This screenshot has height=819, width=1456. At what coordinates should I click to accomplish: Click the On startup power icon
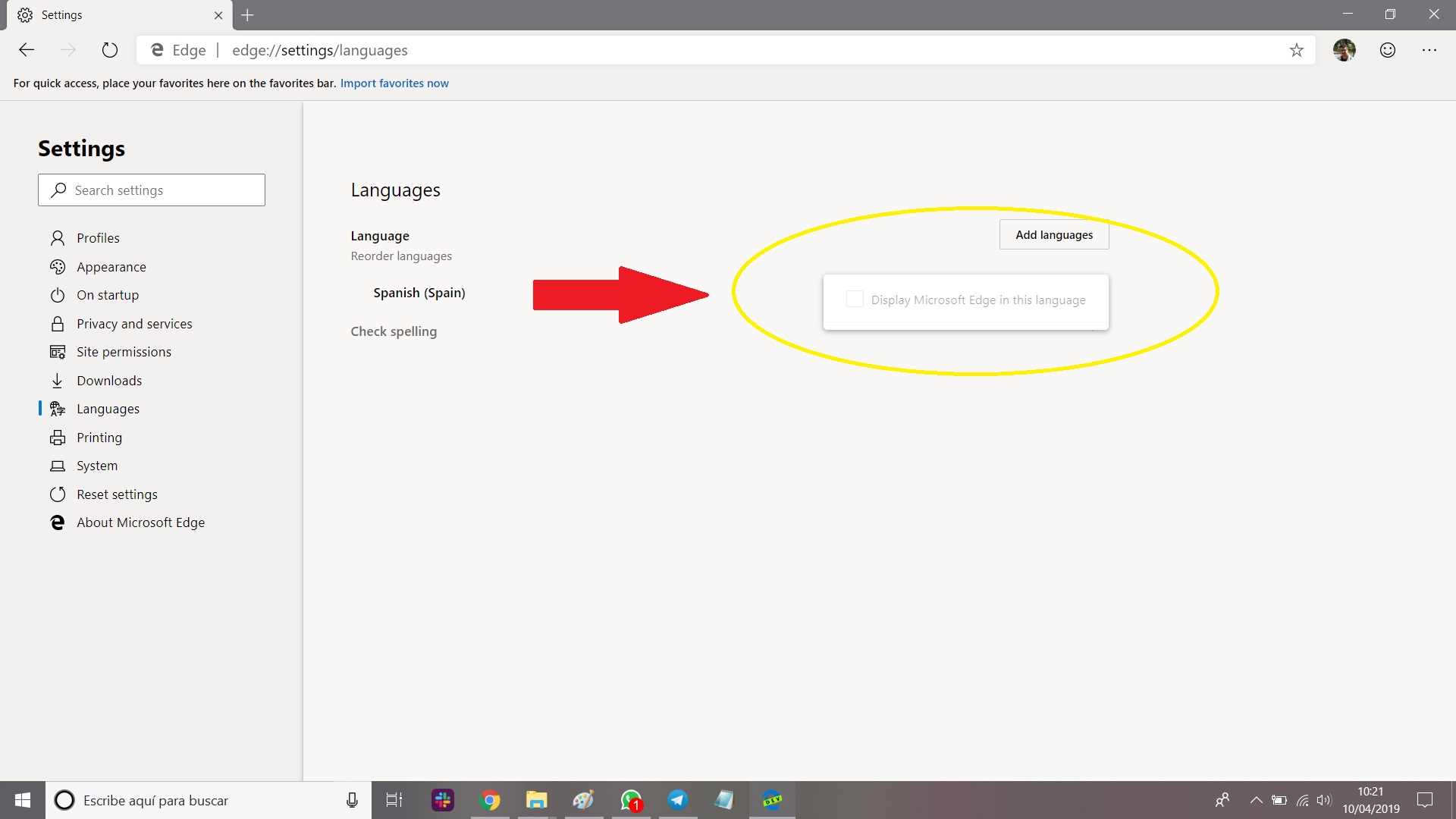(x=58, y=295)
